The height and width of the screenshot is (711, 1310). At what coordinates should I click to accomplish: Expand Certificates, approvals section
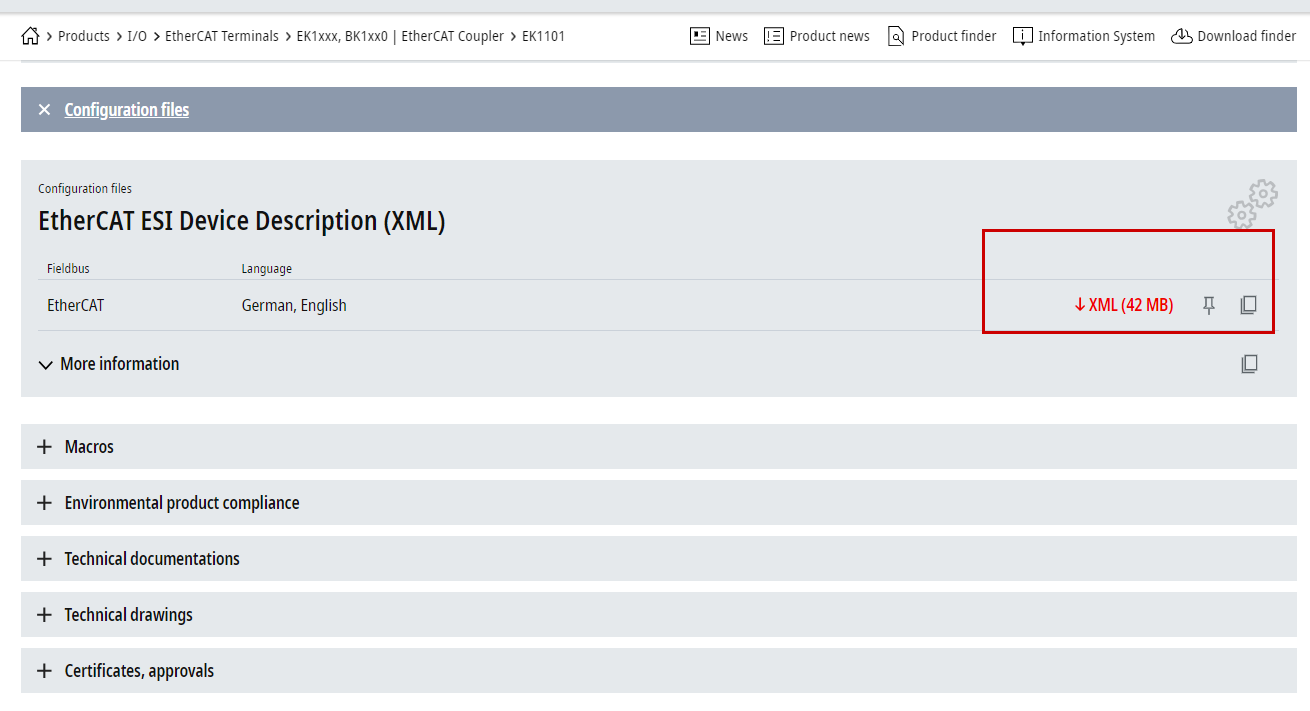[657, 671]
